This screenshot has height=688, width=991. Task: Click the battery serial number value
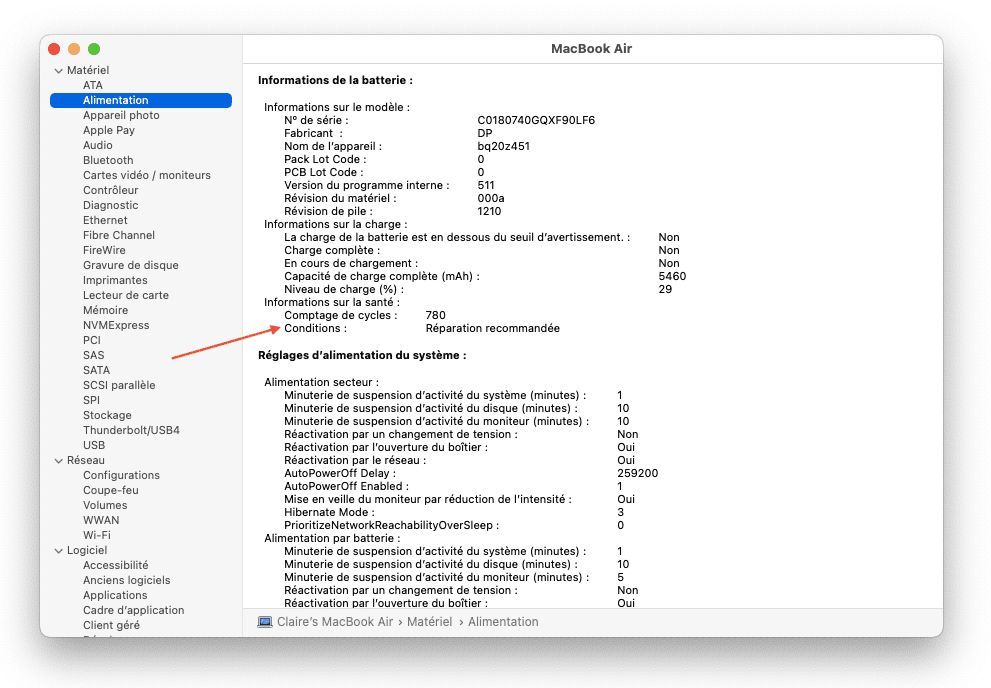pyautogui.click(x=536, y=120)
